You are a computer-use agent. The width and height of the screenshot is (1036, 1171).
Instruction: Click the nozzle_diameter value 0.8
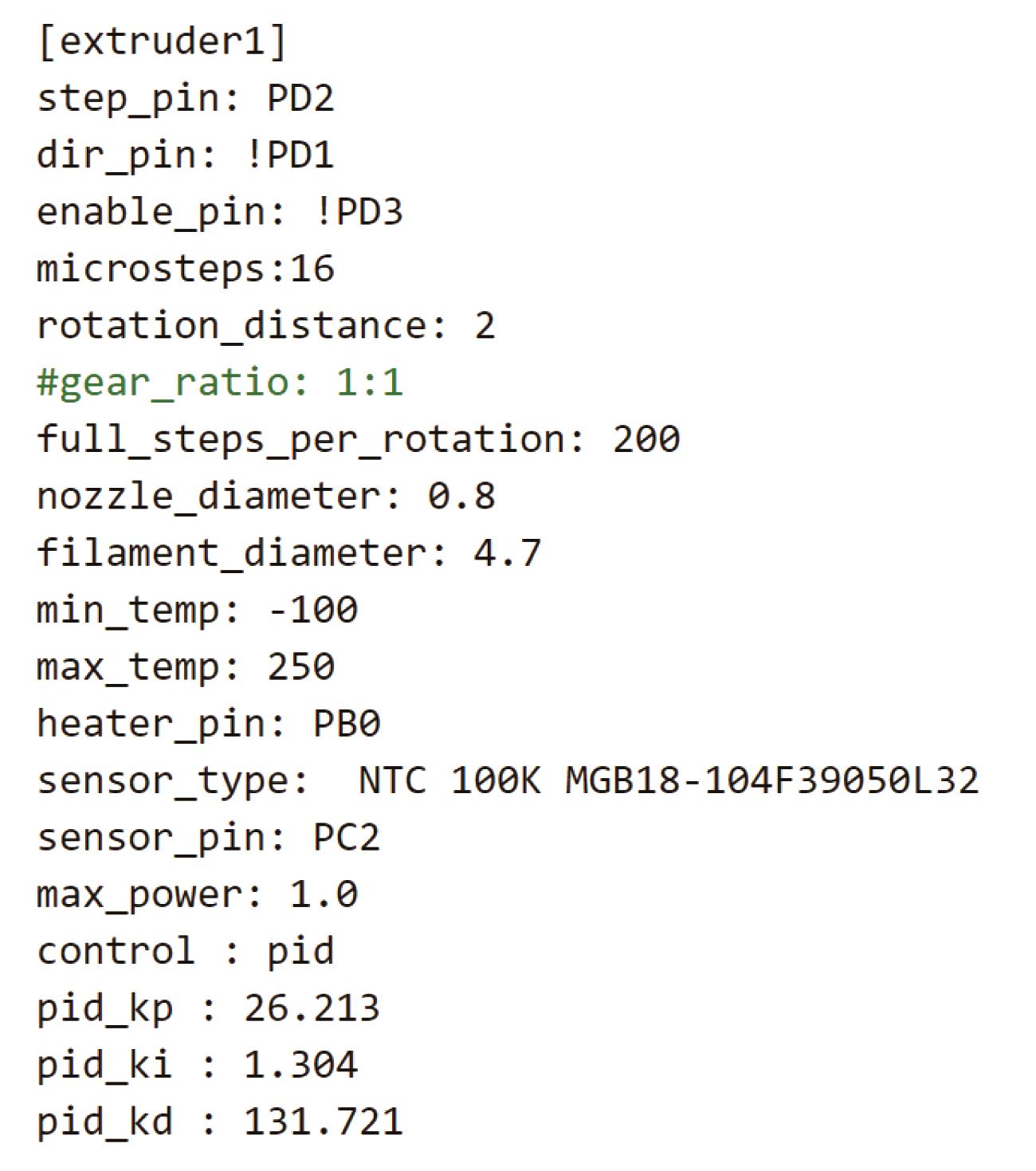461,496
